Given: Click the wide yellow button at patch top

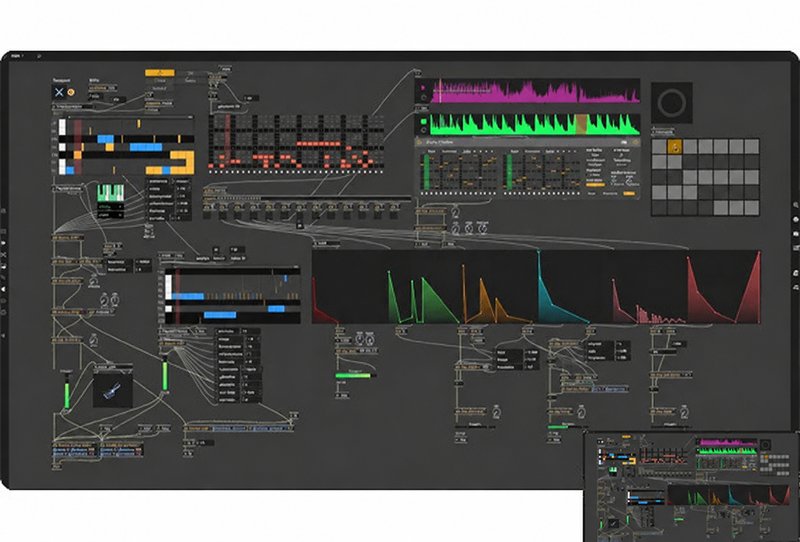Looking at the screenshot, I should (160, 73).
